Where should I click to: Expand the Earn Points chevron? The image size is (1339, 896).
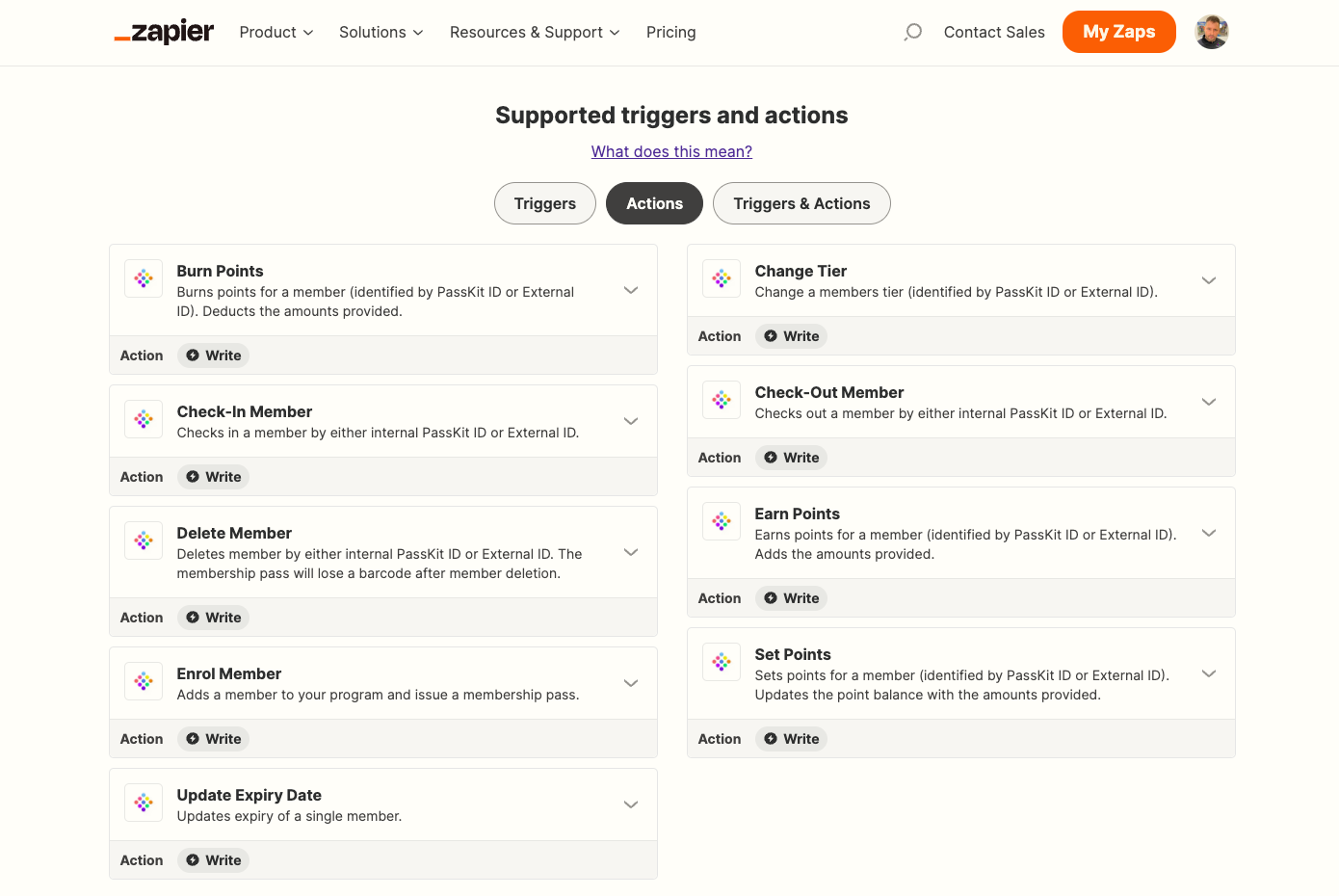click(1209, 533)
